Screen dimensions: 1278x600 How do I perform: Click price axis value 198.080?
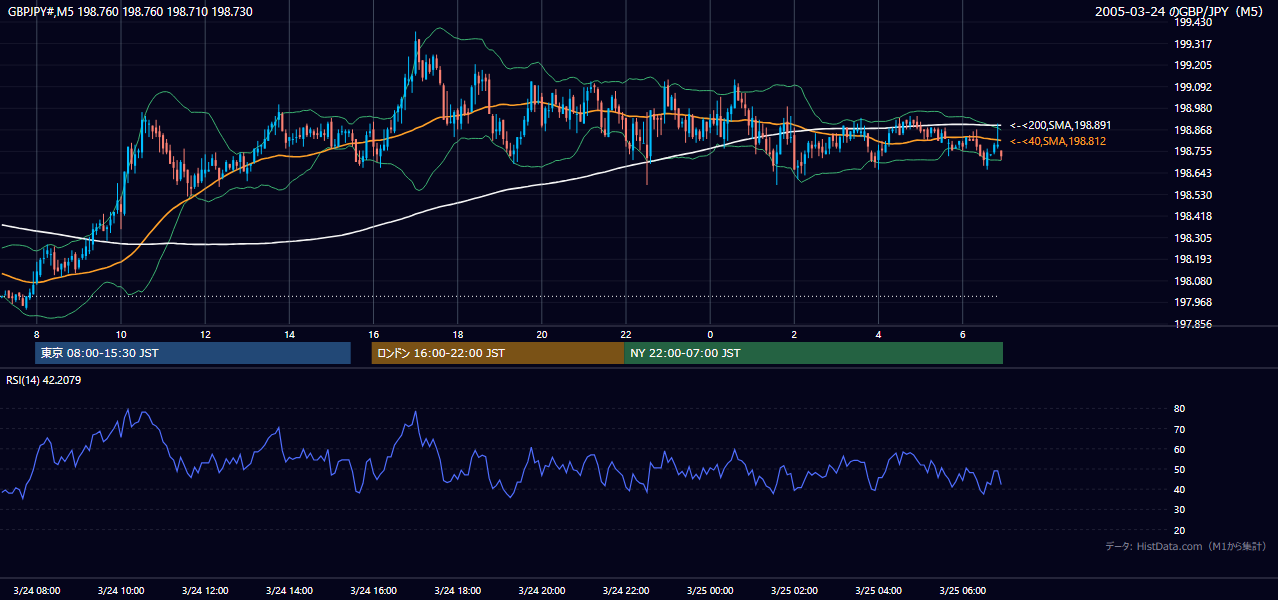click(x=1192, y=281)
